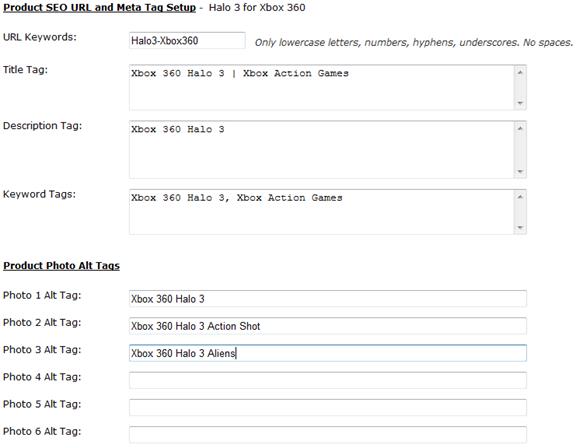
Task: Click the Keyword Tags scrollbar down arrow
Action: (520, 227)
